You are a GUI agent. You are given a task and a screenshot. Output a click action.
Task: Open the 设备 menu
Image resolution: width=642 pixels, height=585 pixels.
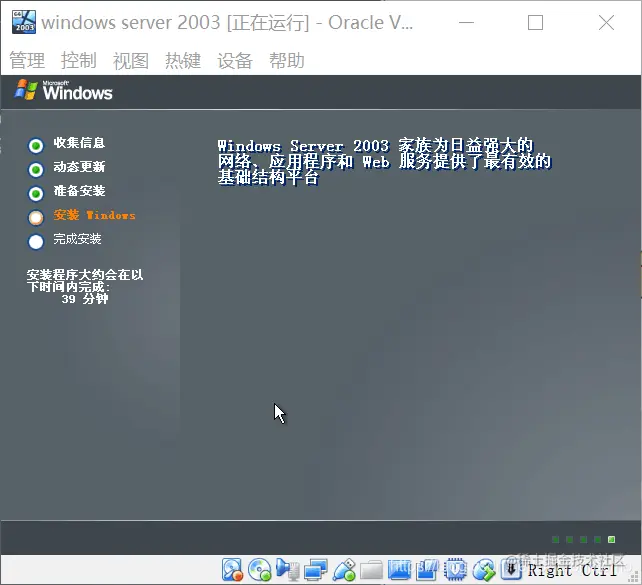point(235,61)
